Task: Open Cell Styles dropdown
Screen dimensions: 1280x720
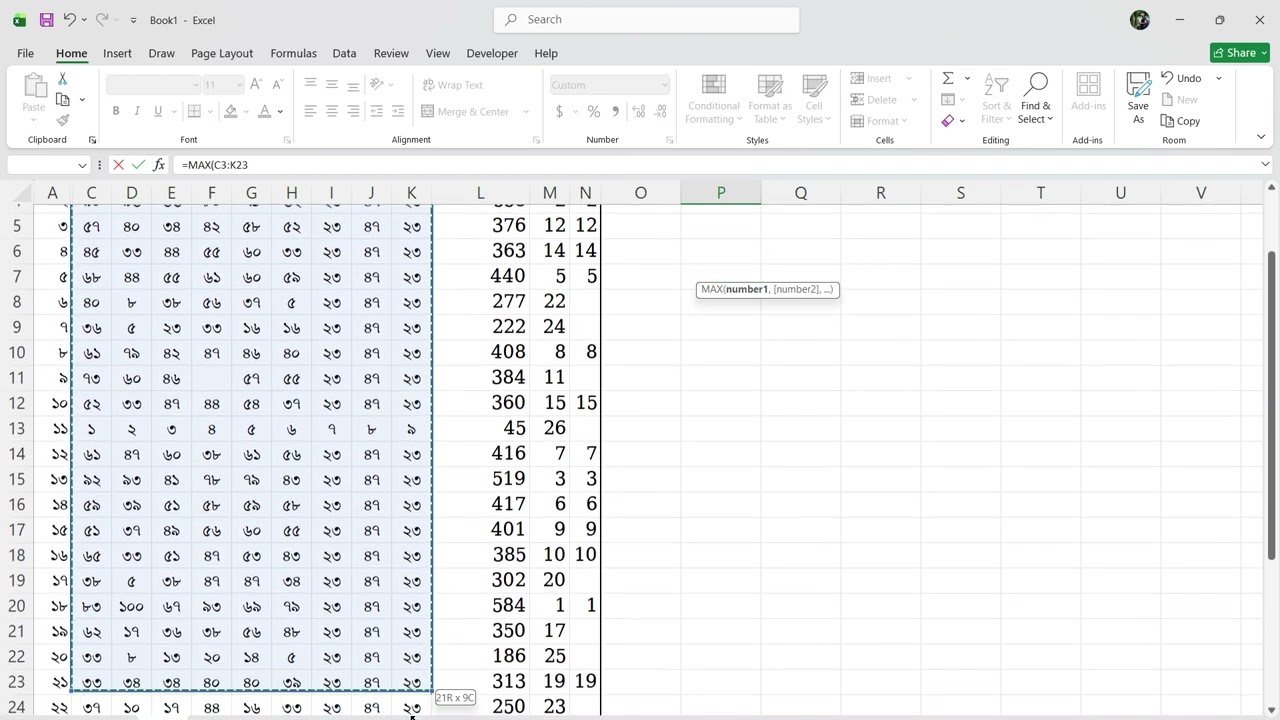Action: (814, 98)
